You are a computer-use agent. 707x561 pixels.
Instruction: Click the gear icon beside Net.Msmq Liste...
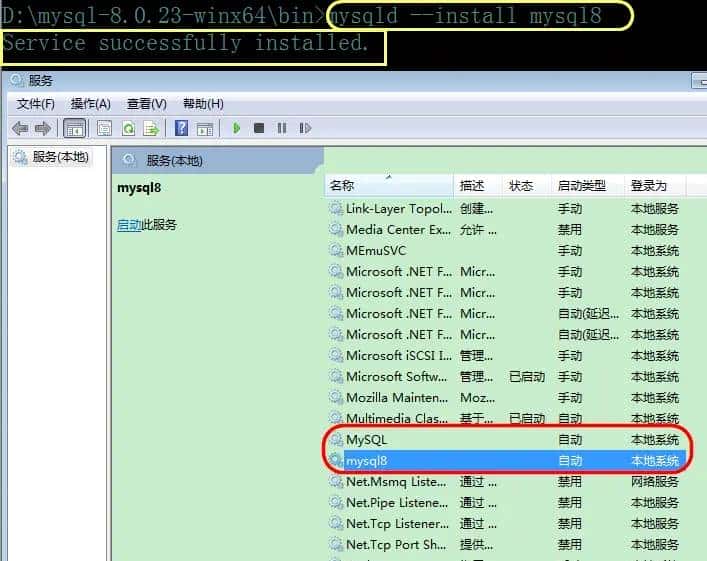click(336, 481)
